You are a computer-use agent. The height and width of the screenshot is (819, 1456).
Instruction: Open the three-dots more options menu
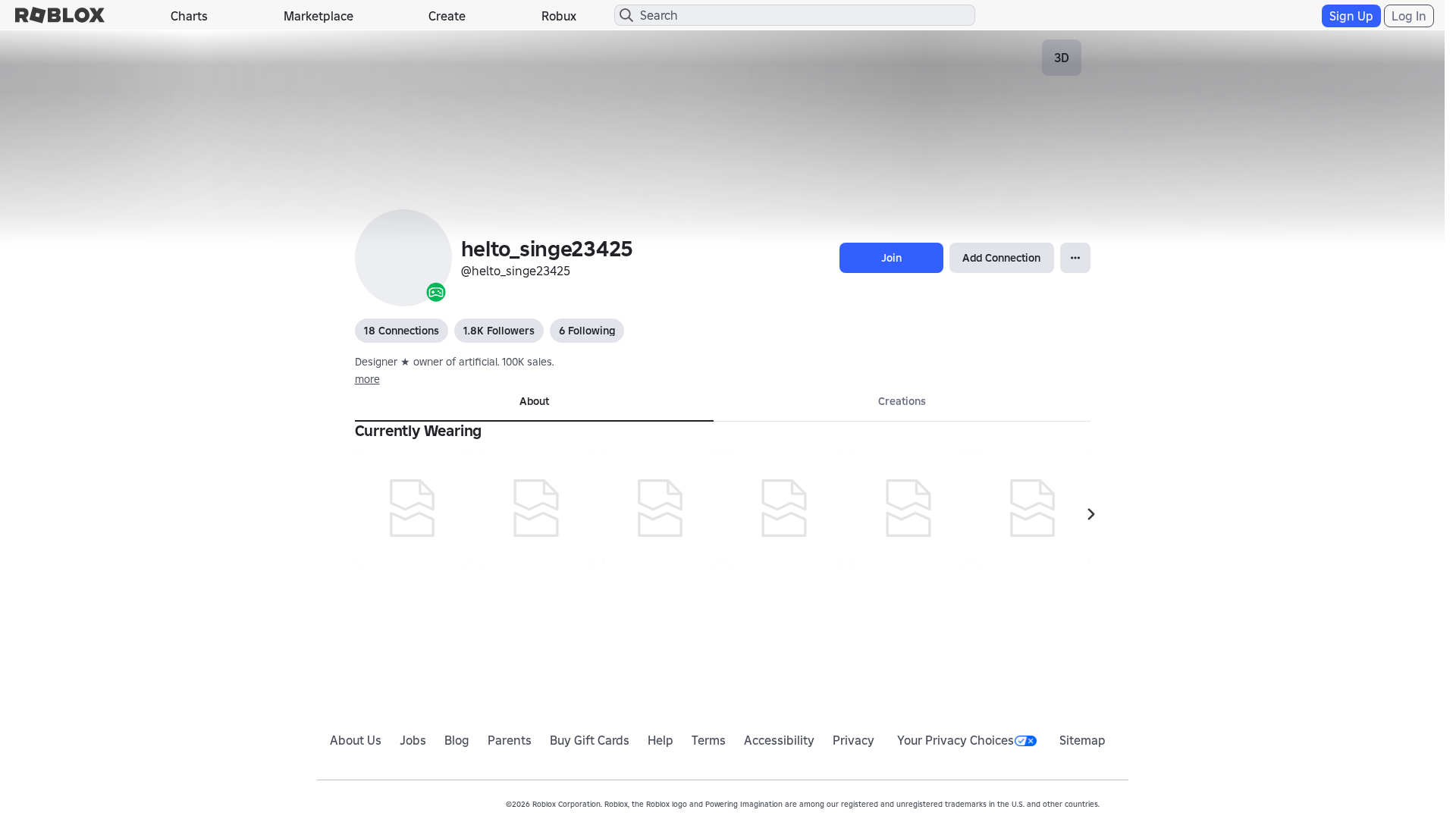coord(1075,258)
